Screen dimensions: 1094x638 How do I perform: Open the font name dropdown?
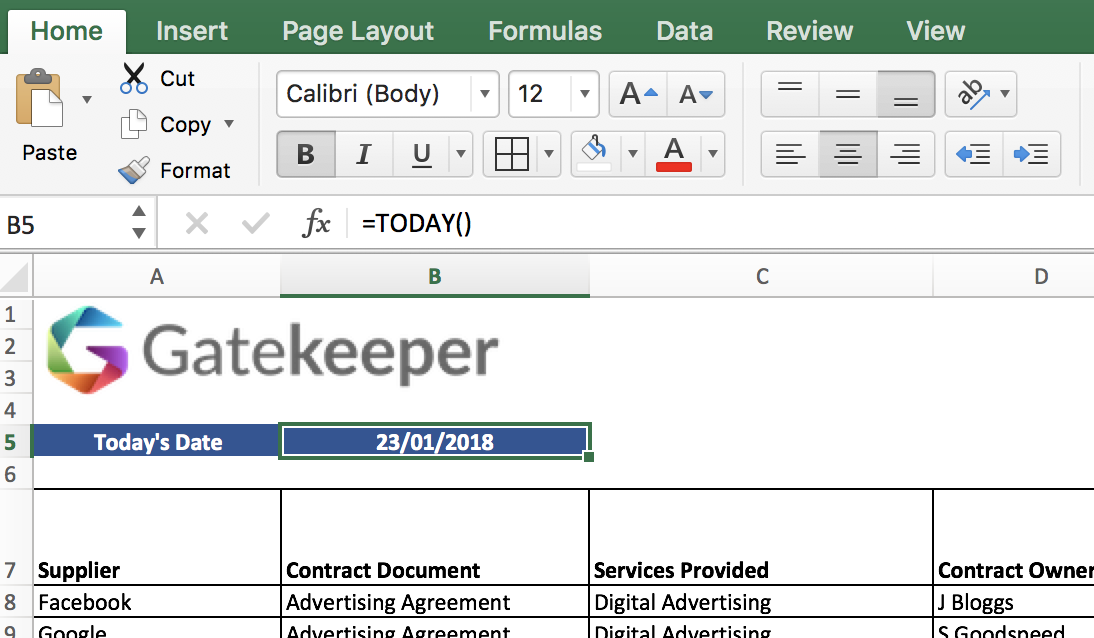pyautogui.click(x=483, y=94)
